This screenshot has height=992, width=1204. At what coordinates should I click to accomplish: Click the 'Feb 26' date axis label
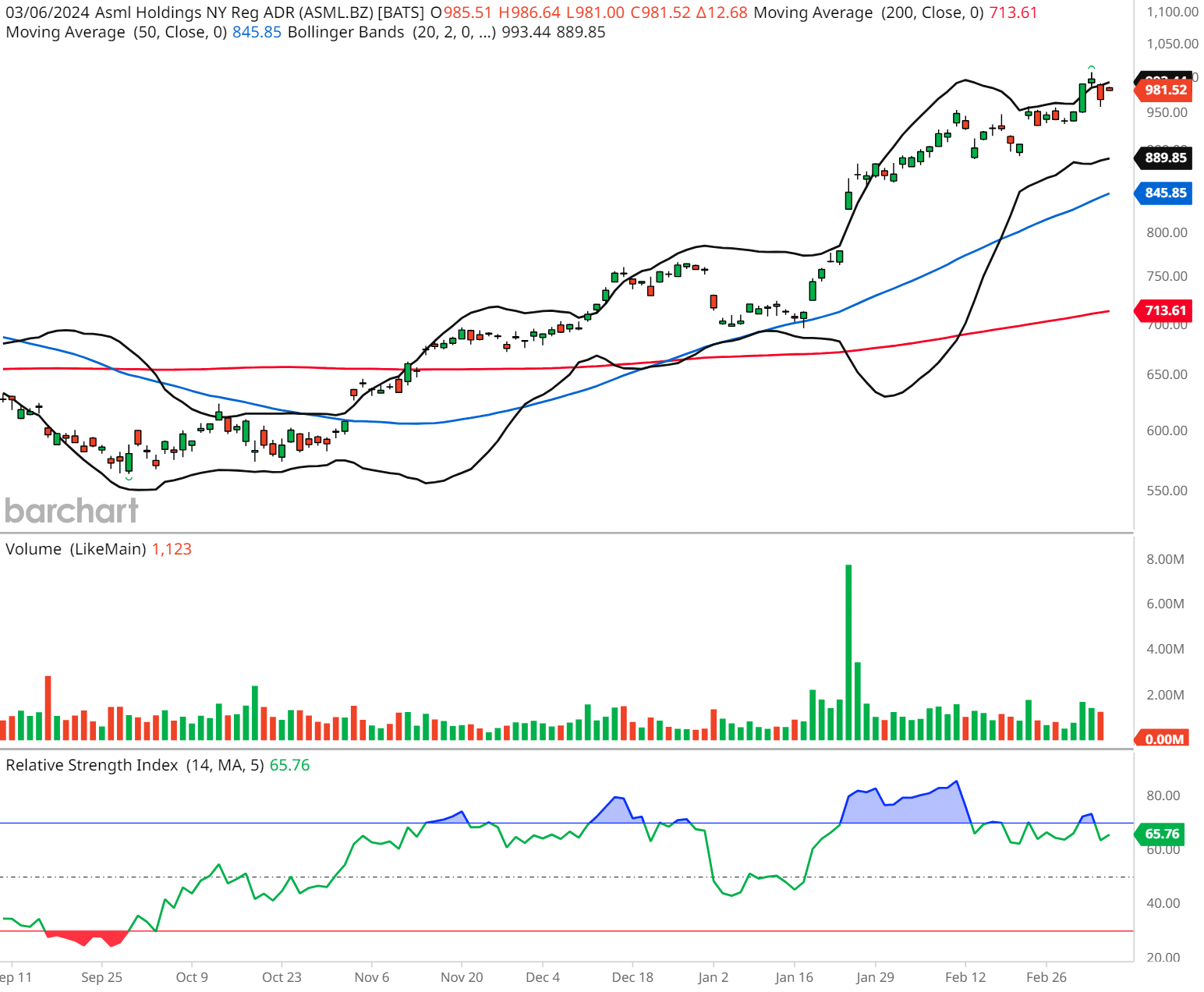1046,977
